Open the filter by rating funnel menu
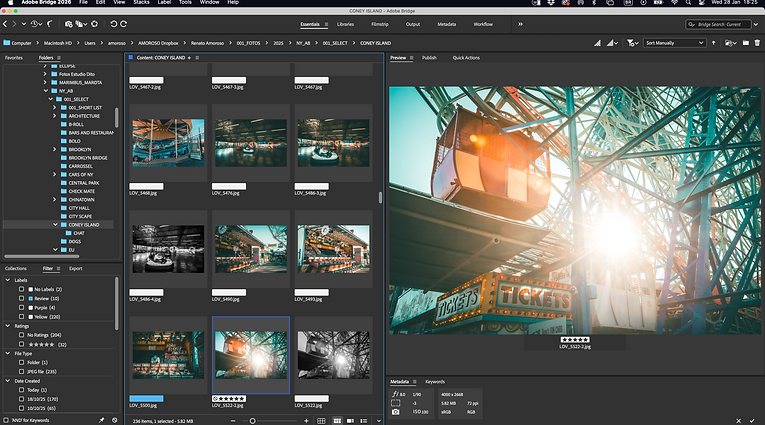The width and height of the screenshot is (765, 425). [x=632, y=43]
